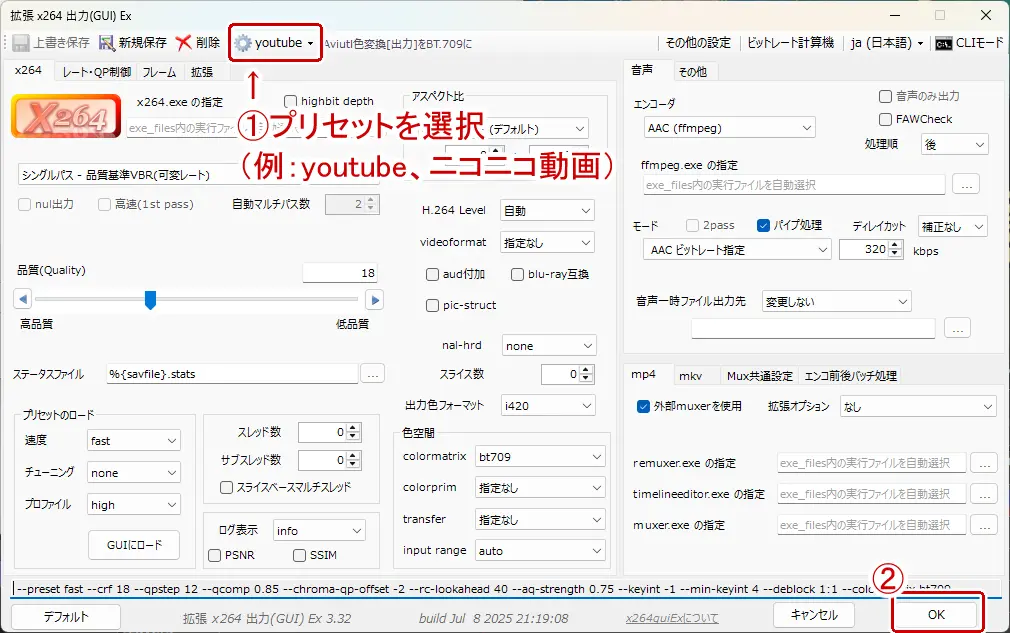Browse for timelineeditor.exe with ... button
This screenshot has height=633, width=1010.
(x=984, y=494)
